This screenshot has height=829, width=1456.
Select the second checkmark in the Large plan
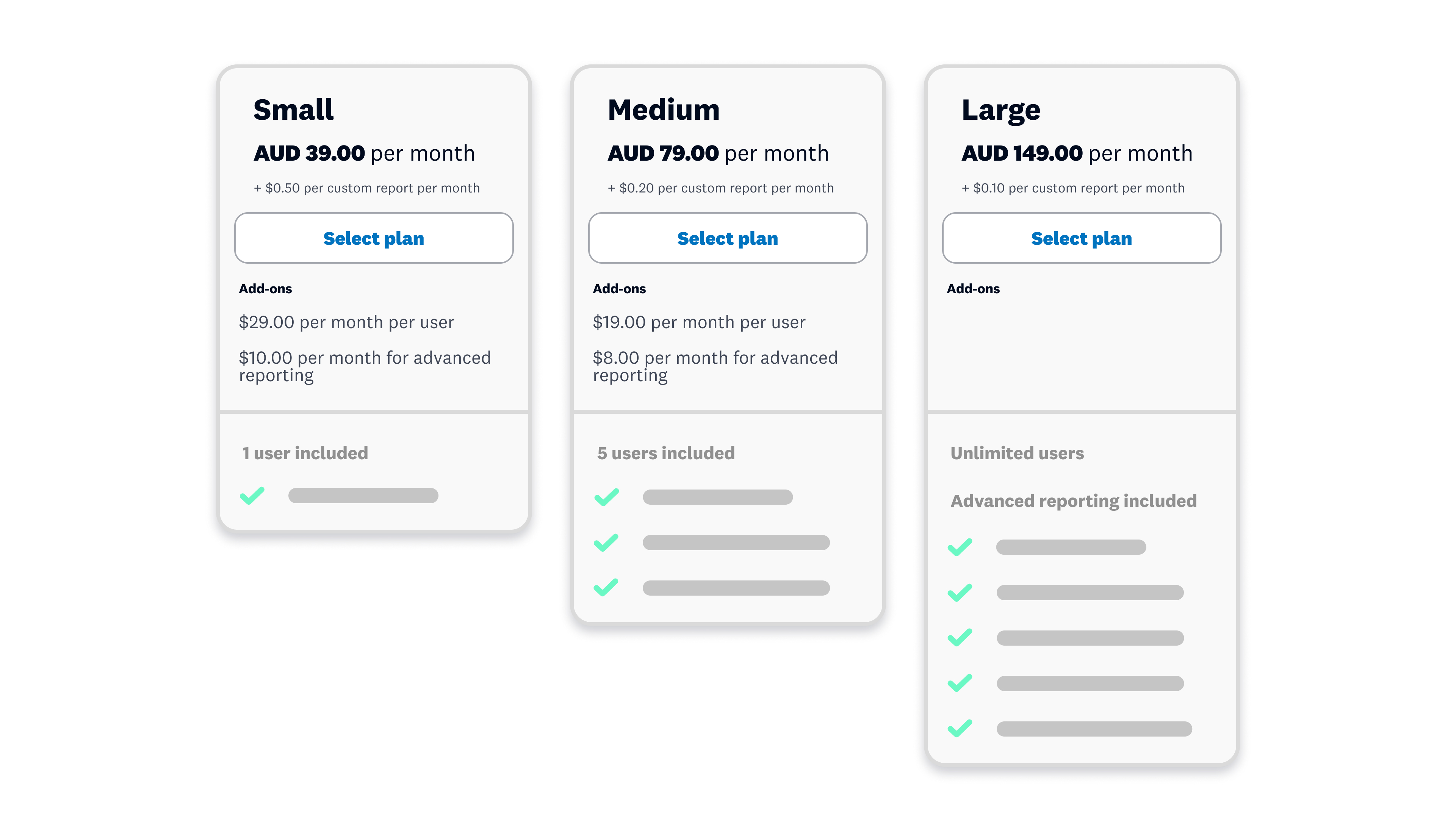pos(960,593)
